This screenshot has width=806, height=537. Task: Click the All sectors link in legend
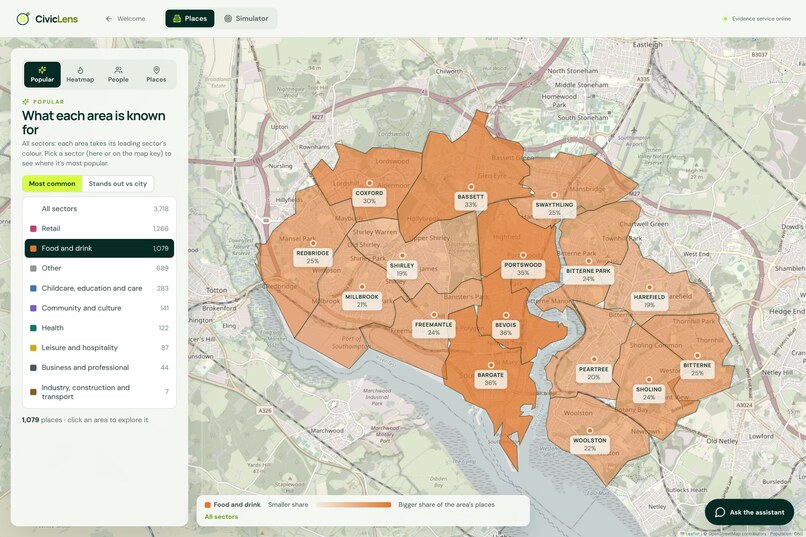[221, 516]
